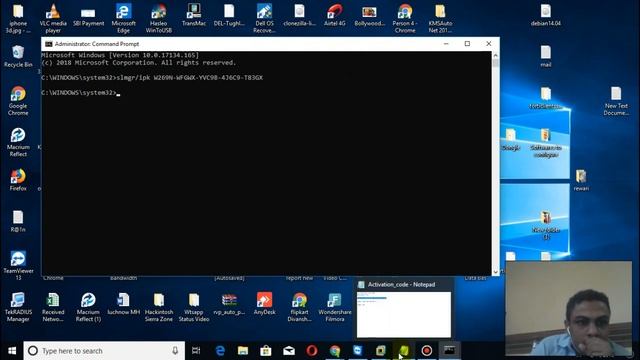
Task: Open Macrium Reflect desktop icon
Action: (18, 142)
